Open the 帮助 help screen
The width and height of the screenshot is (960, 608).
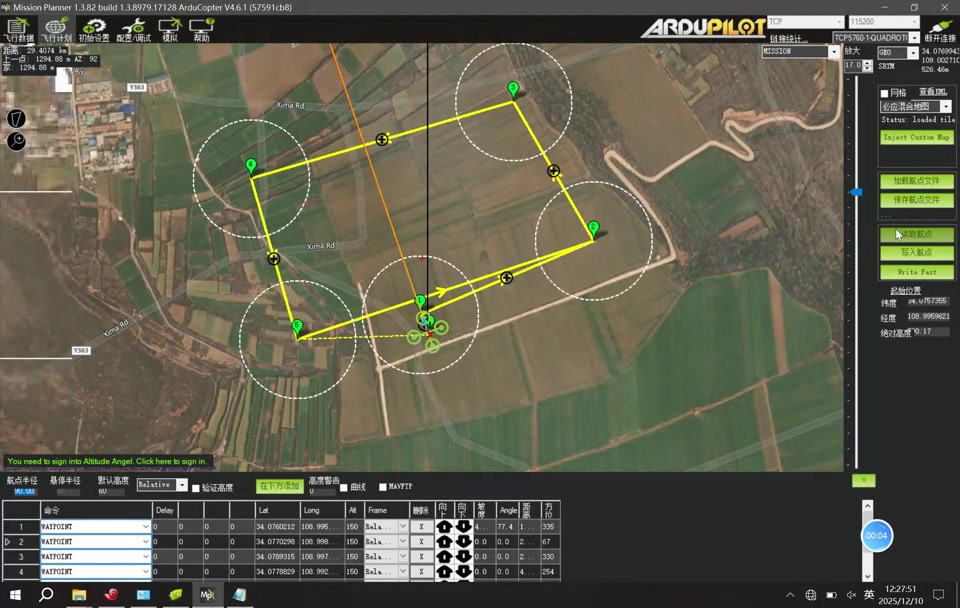click(x=201, y=29)
